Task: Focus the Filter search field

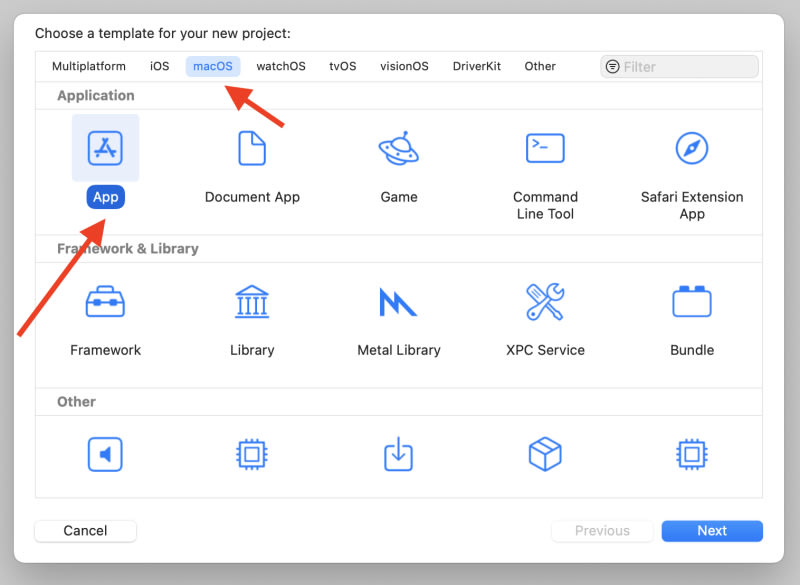Action: coord(686,67)
